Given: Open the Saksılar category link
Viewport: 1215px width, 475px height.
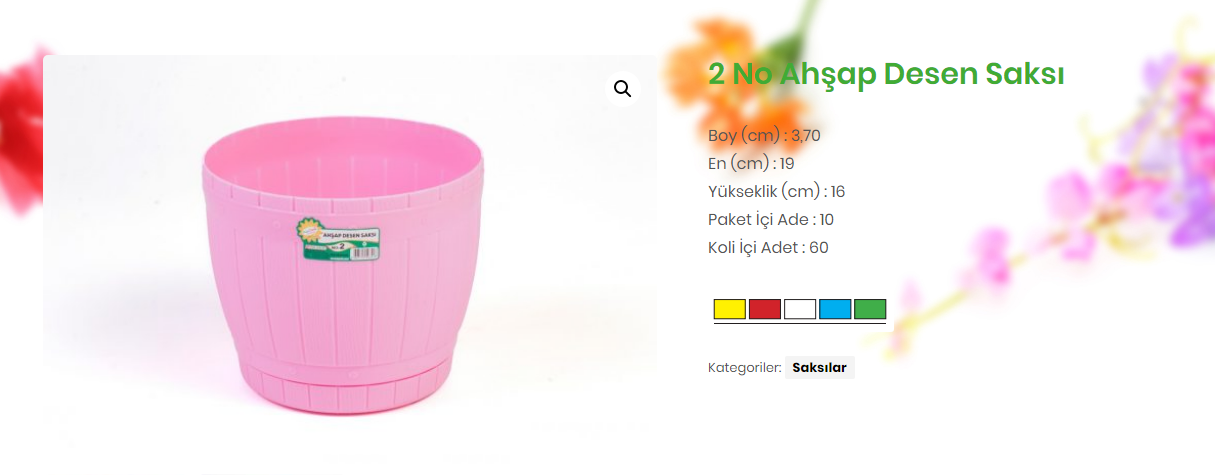Looking at the screenshot, I should point(819,368).
